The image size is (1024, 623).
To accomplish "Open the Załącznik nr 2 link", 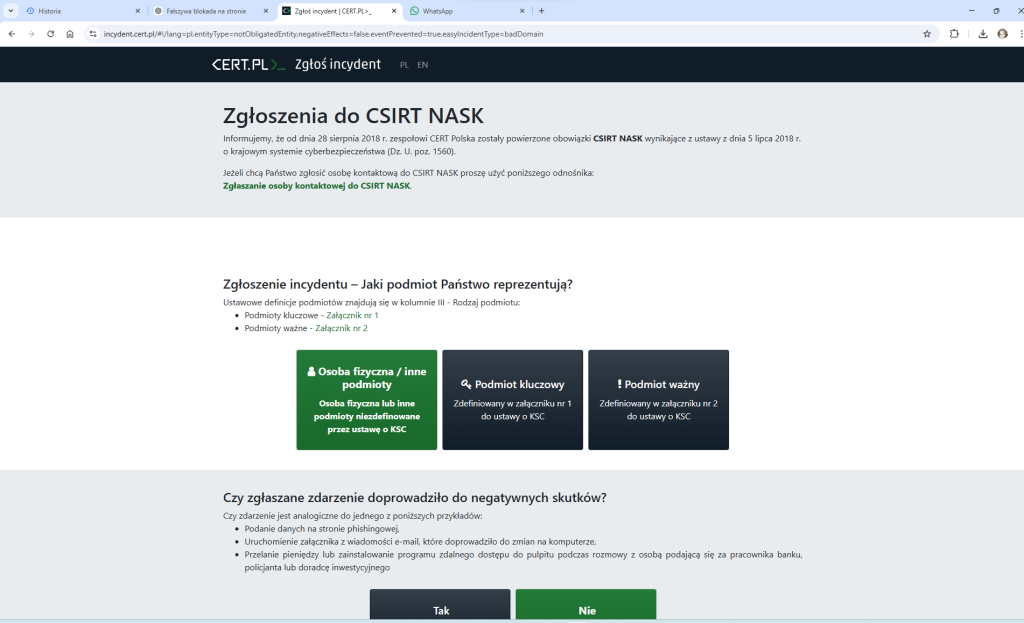I will [x=341, y=328].
